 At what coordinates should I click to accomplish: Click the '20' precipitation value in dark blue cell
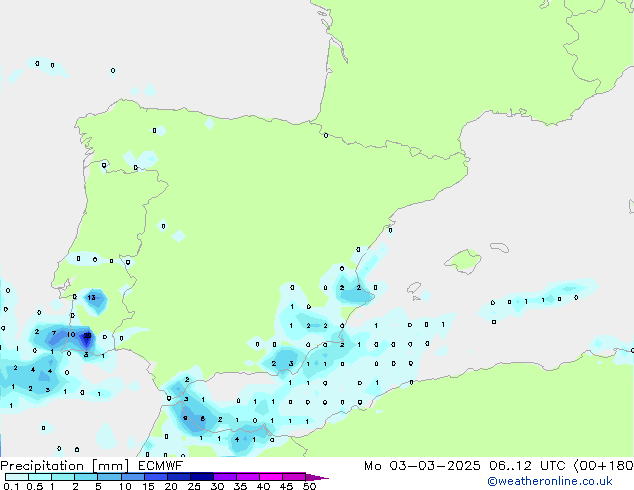pos(87,336)
